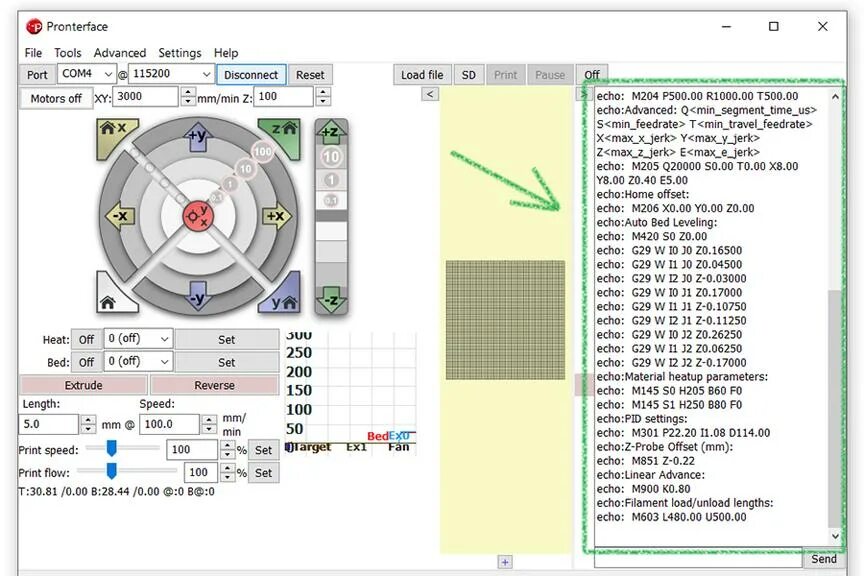Click the XY feedrate field 3000

[145, 97]
